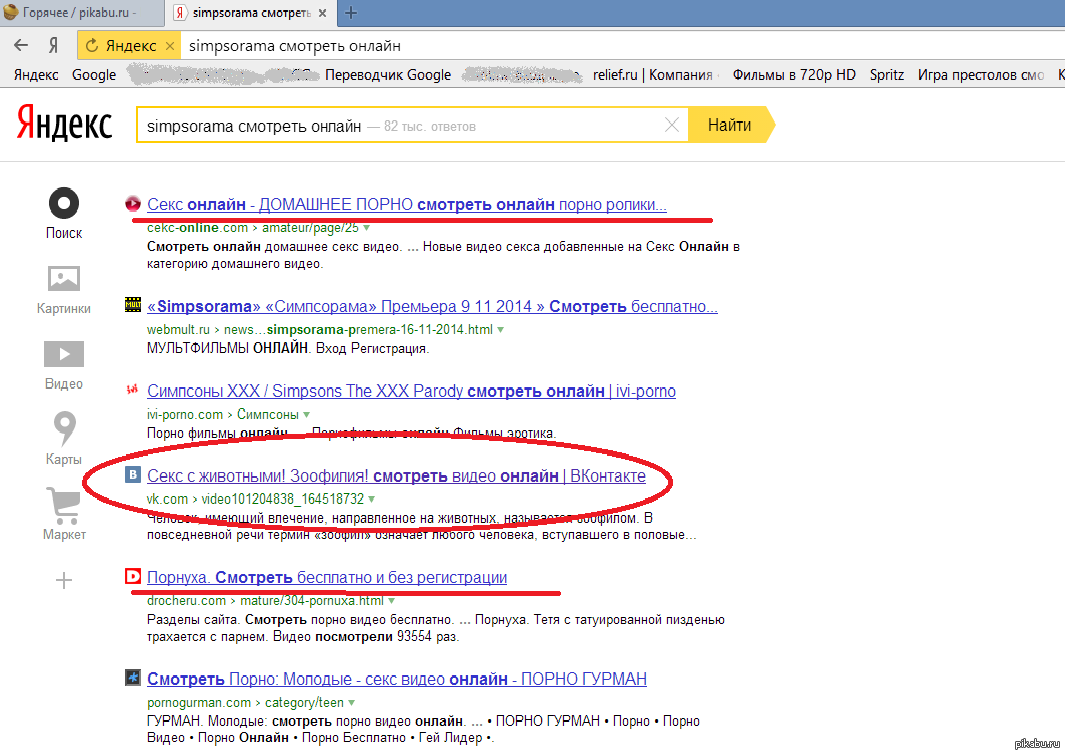Open a new tab with plus button
Viewport: 1065px width, 755px height.
pos(351,13)
